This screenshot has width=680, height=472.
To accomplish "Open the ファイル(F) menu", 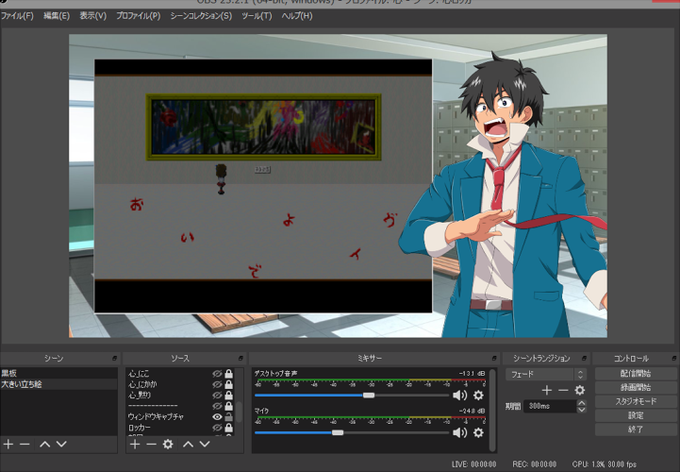I will coord(17,16).
